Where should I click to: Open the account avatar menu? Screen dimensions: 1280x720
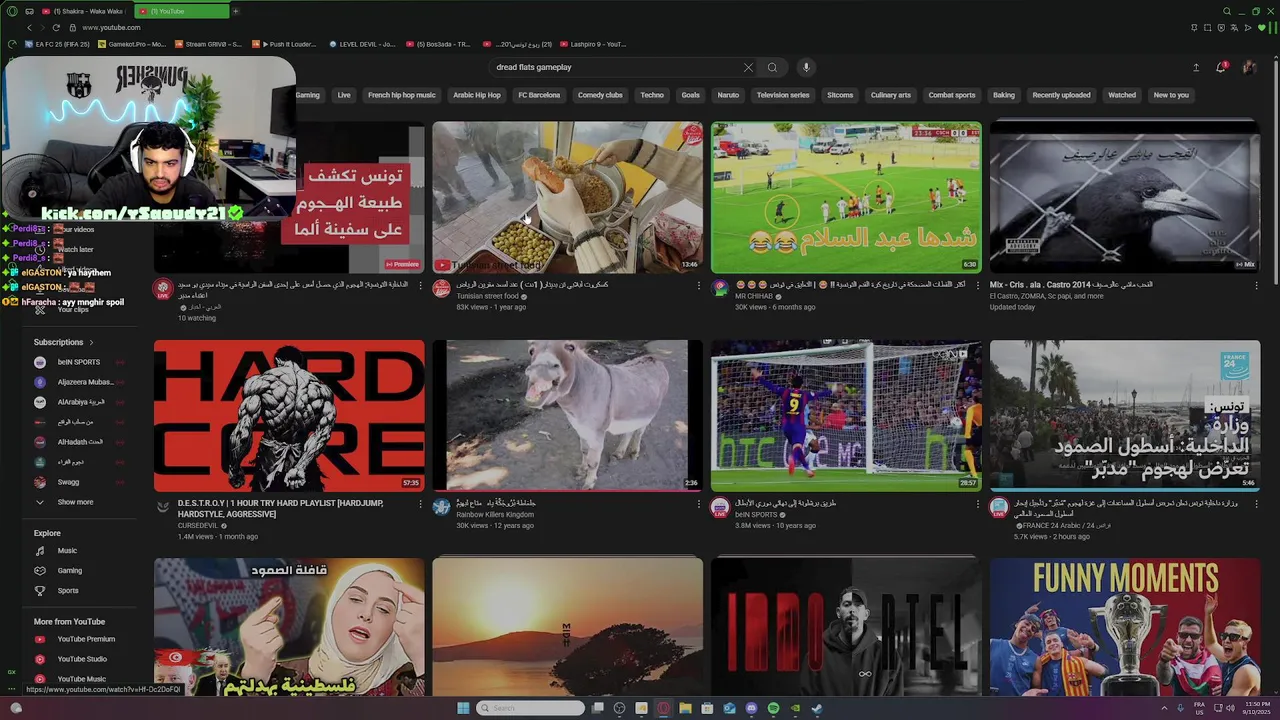[x=1249, y=67]
